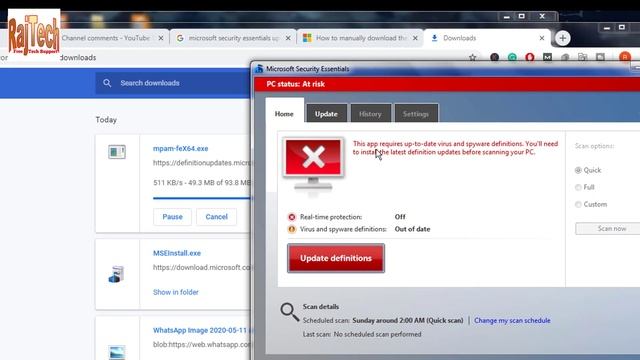Cancel the mpam-feX64.exe download

pyautogui.click(x=216, y=217)
